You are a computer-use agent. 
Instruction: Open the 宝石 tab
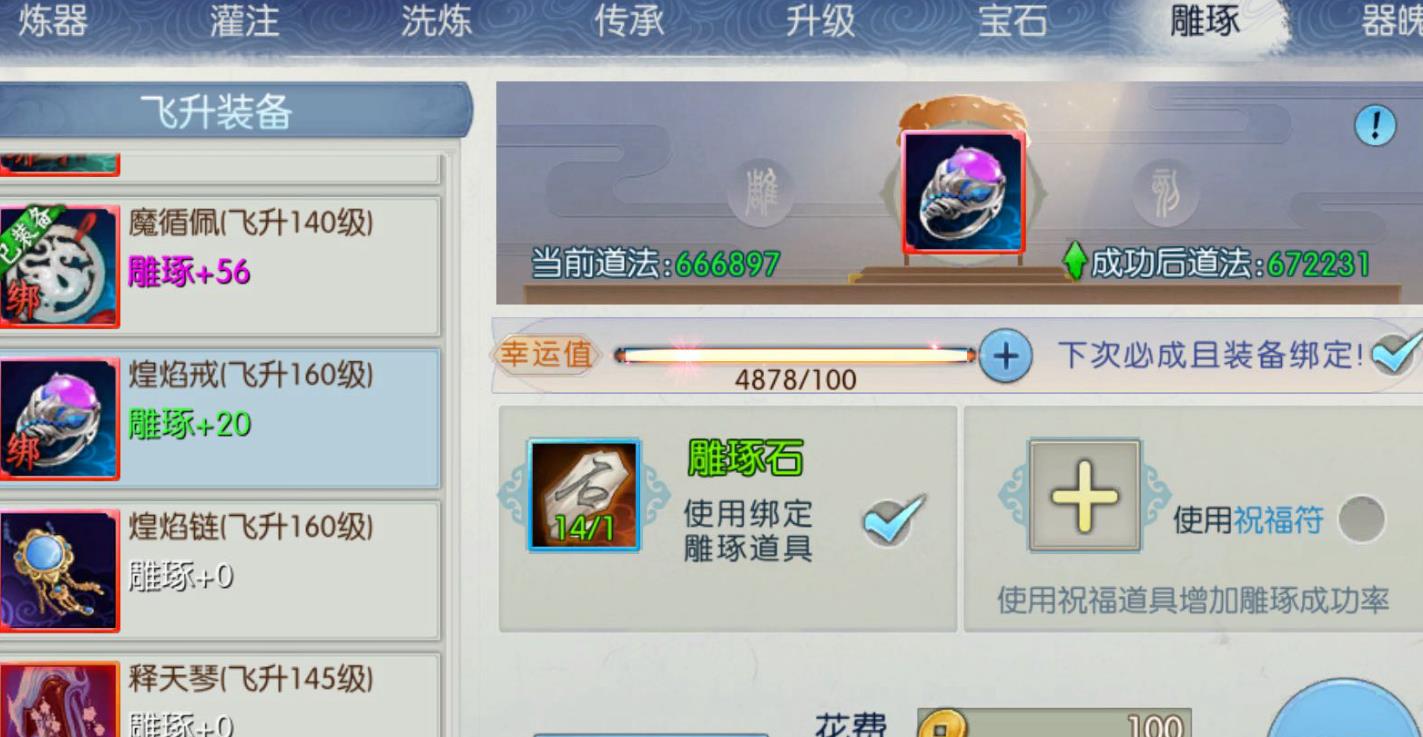(1012, 22)
